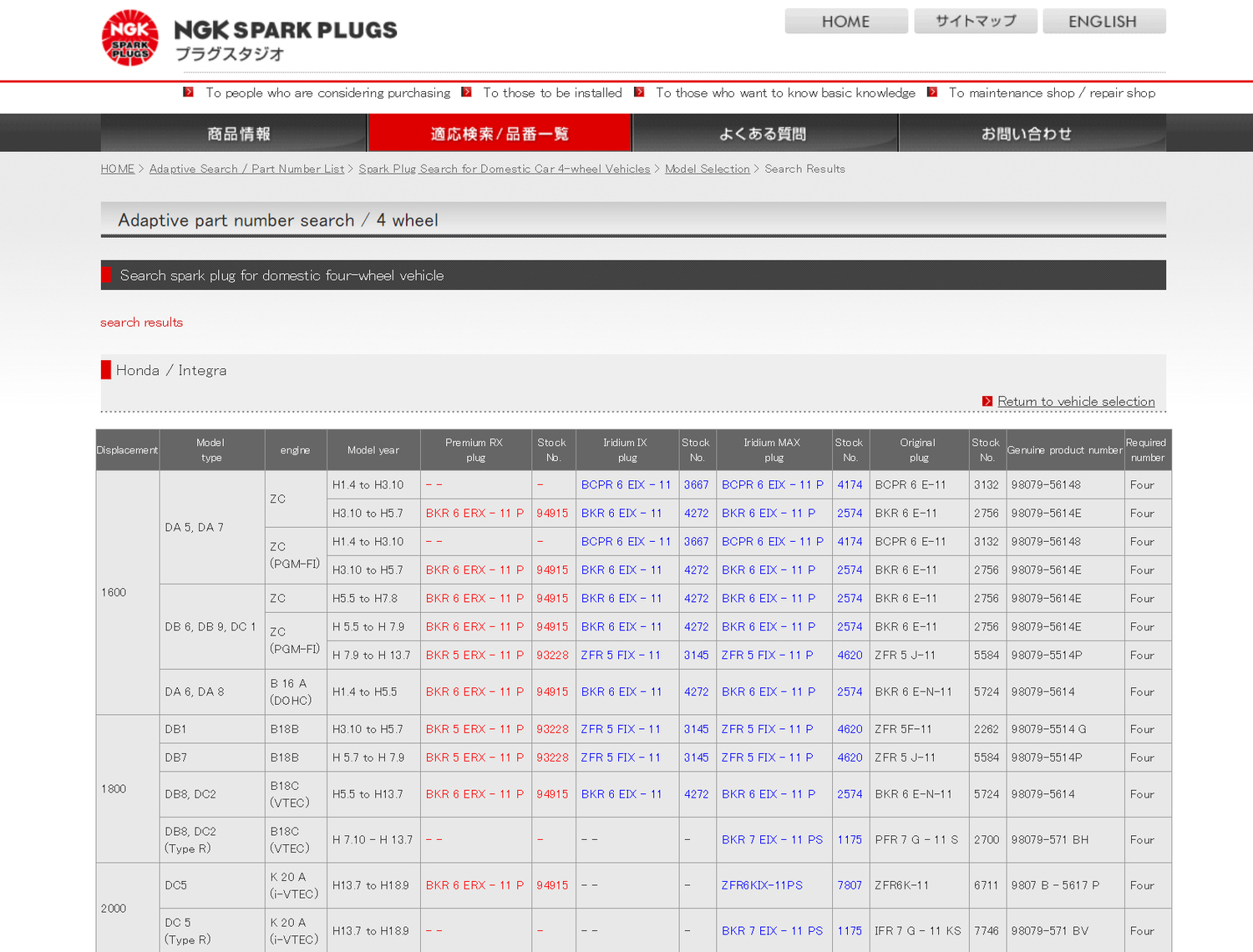
Task: Click the NGK Spark Plugs logo
Action: (249, 38)
